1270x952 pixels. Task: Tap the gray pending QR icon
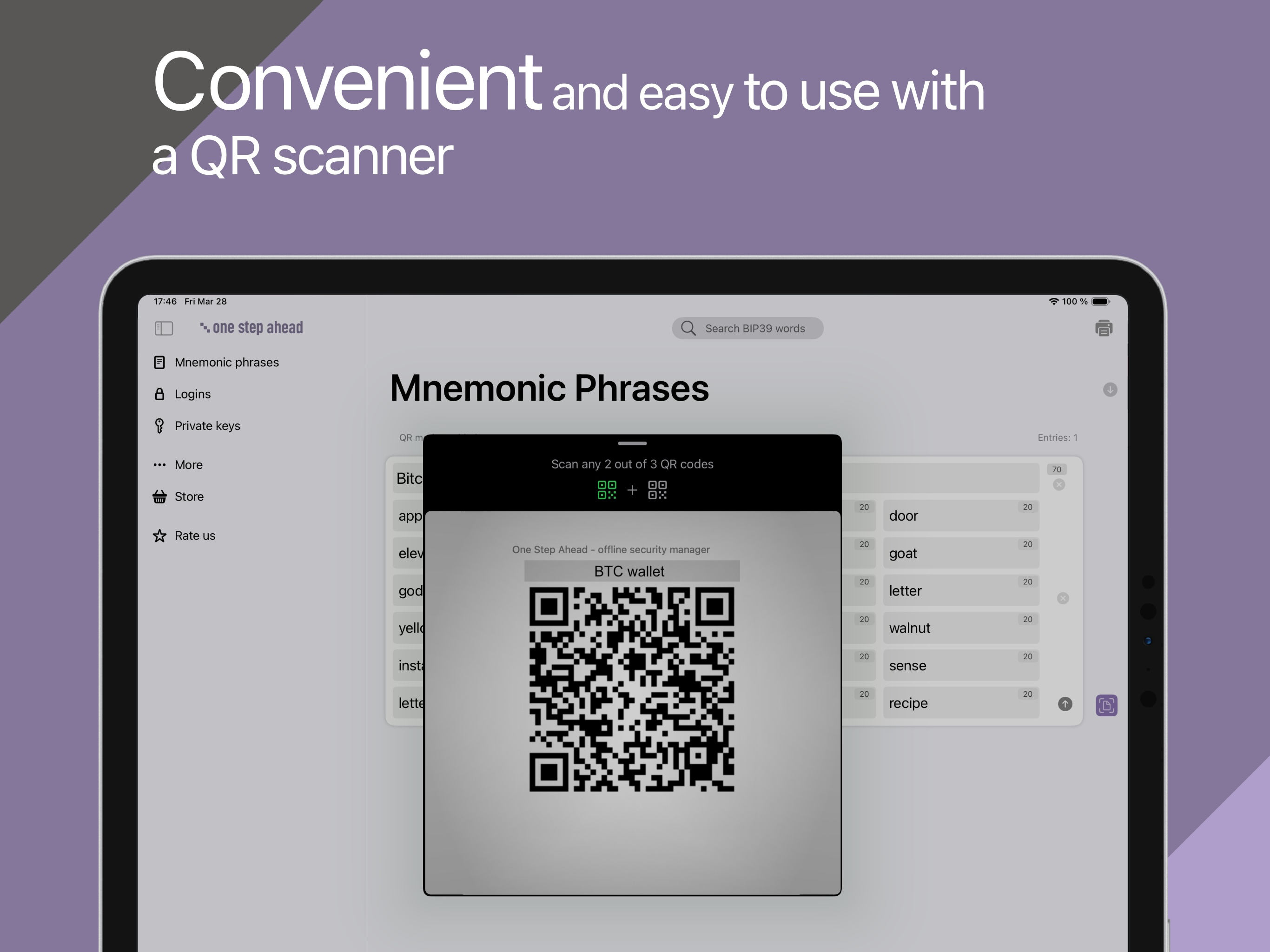tap(657, 490)
